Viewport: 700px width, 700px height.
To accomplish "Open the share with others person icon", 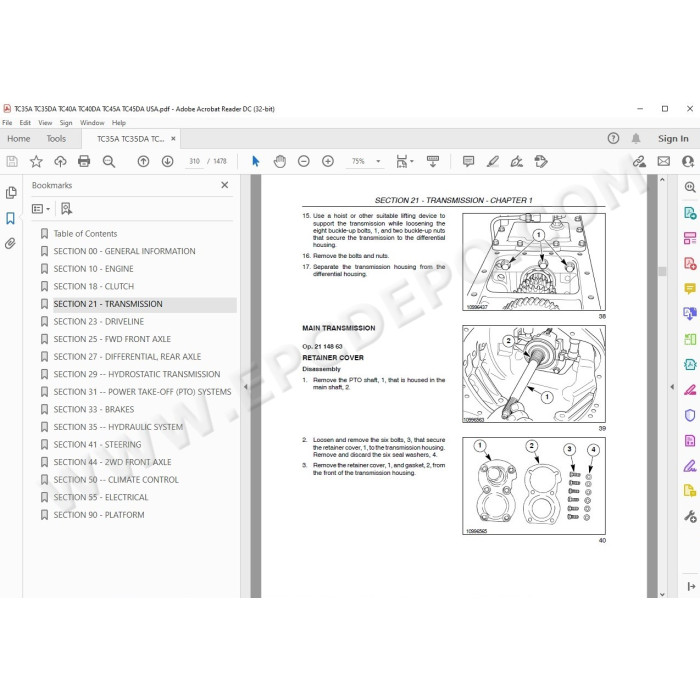I will pyautogui.click(x=688, y=161).
